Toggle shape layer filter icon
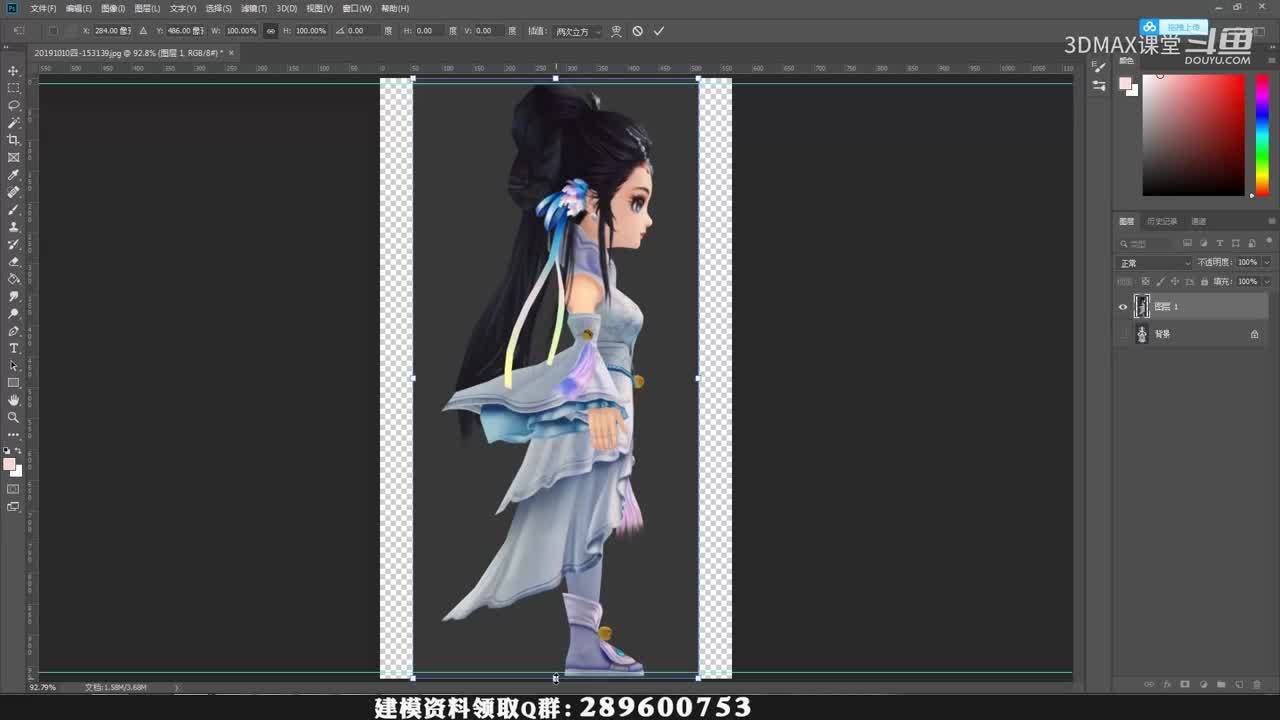 coord(1236,243)
